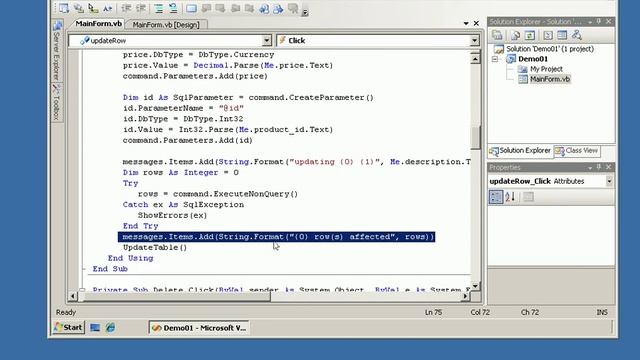Sort Properties alphabetically
Screen dimensions: 640x360
(x=510, y=197)
